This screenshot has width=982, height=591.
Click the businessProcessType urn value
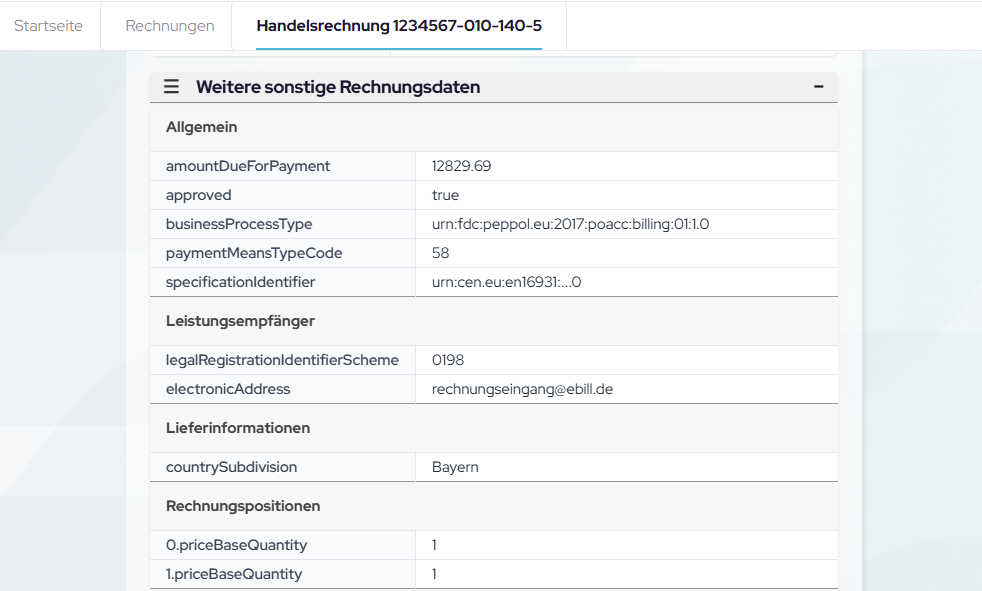click(570, 224)
